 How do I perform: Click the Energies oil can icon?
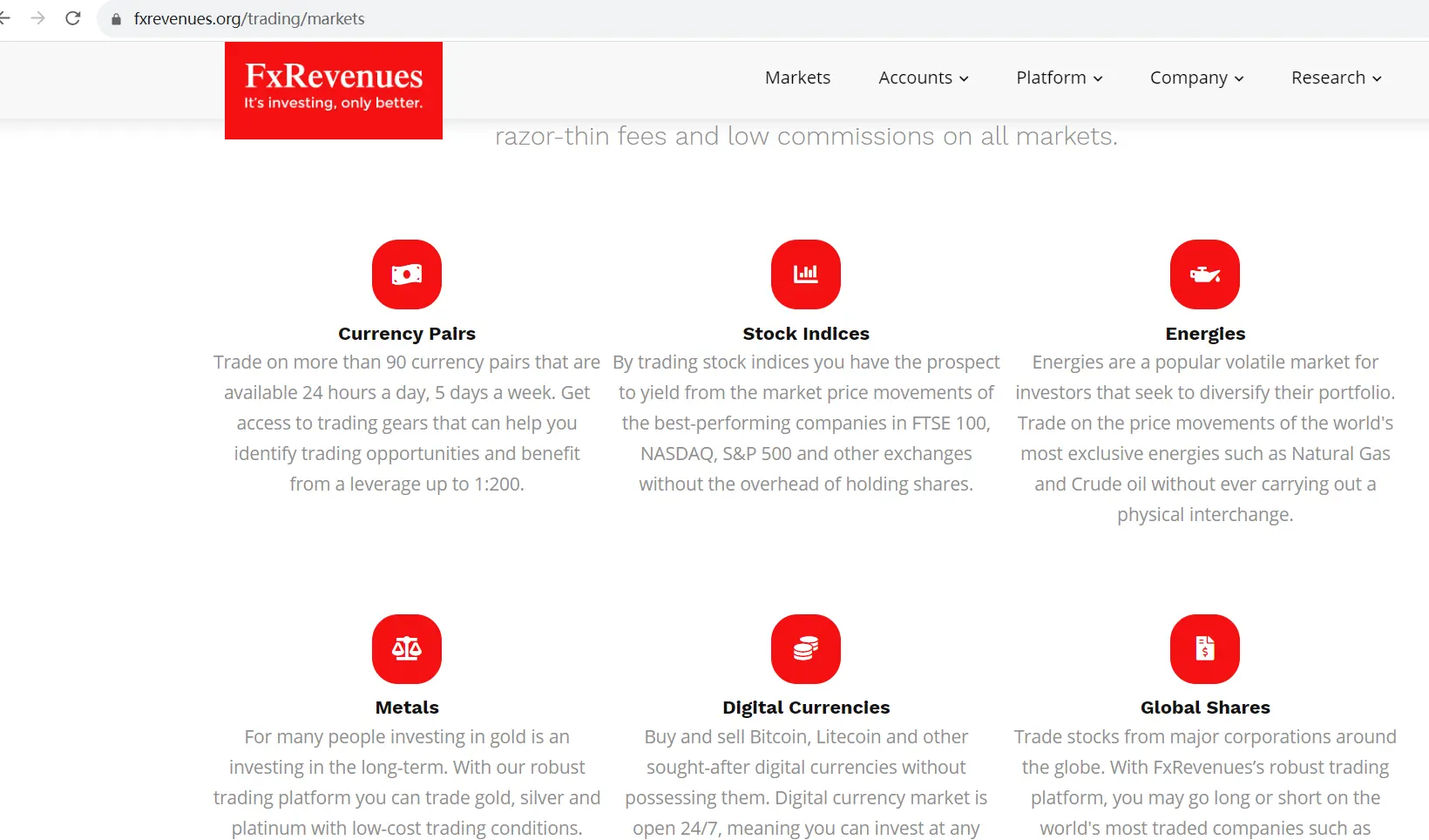(x=1205, y=274)
